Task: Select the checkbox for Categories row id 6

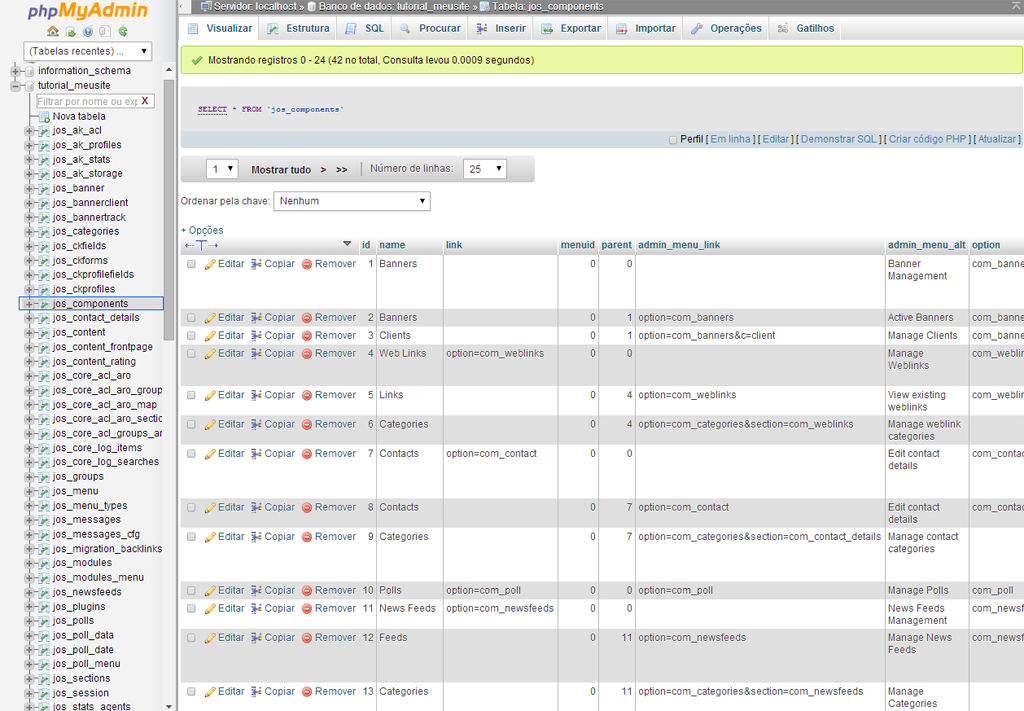Action: [x=191, y=425]
